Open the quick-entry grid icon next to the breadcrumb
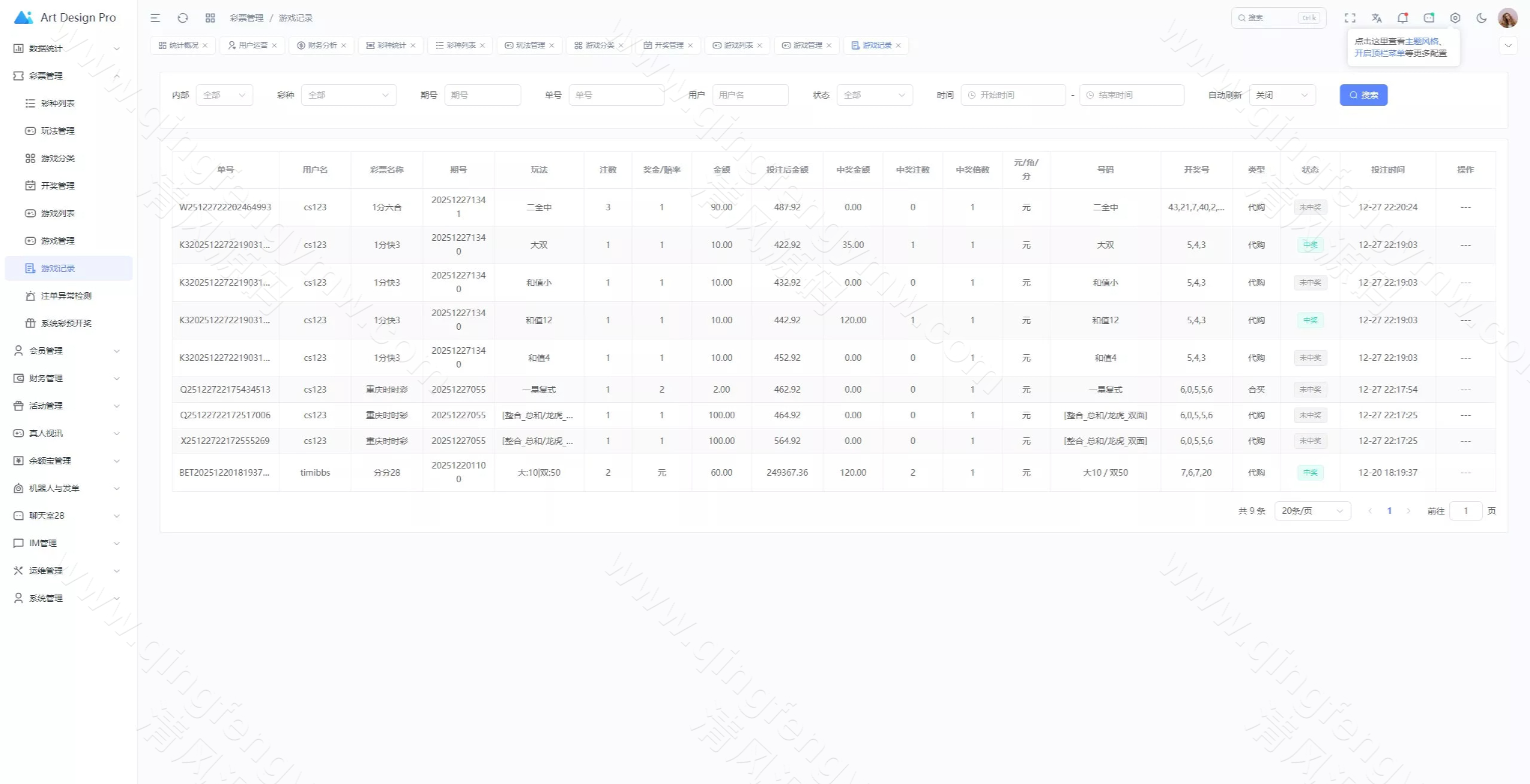The image size is (1530, 784). [x=210, y=18]
